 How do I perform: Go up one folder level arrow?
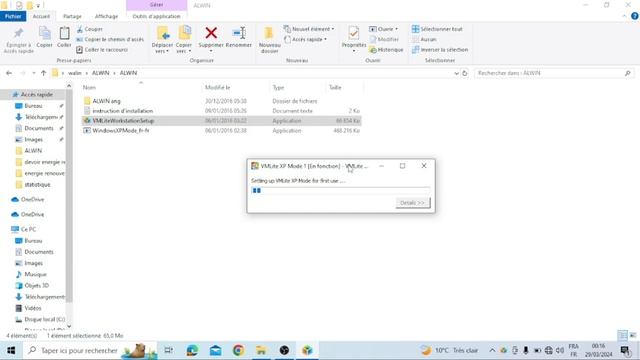[43, 73]
